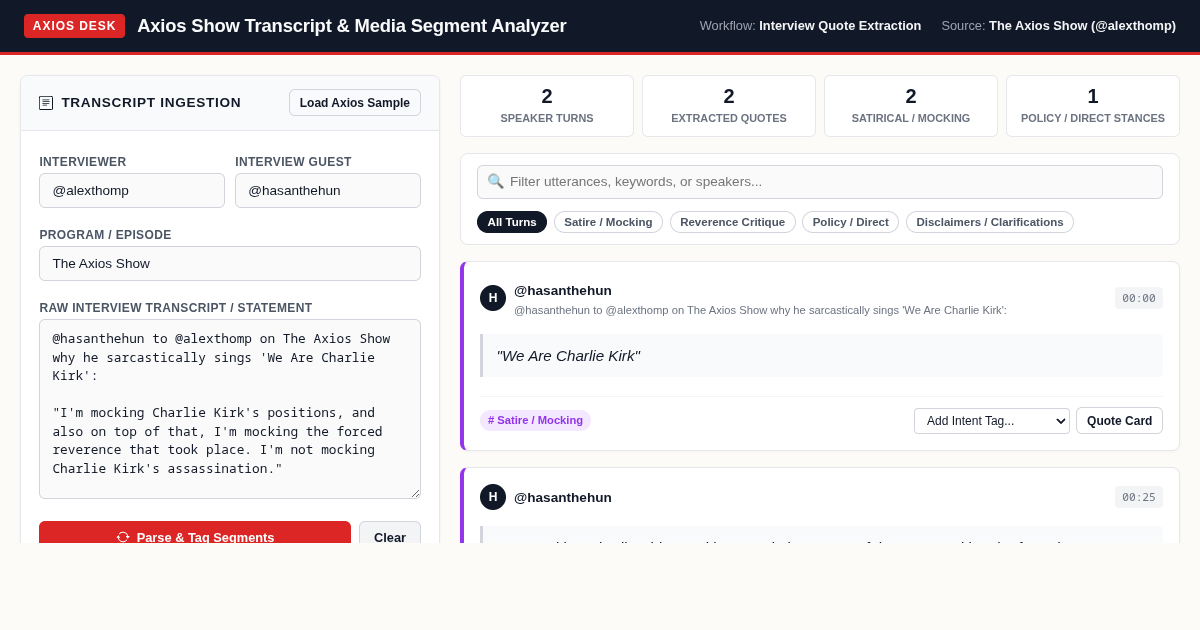Click the 00:25 timestamp badge

(1139, 497)
